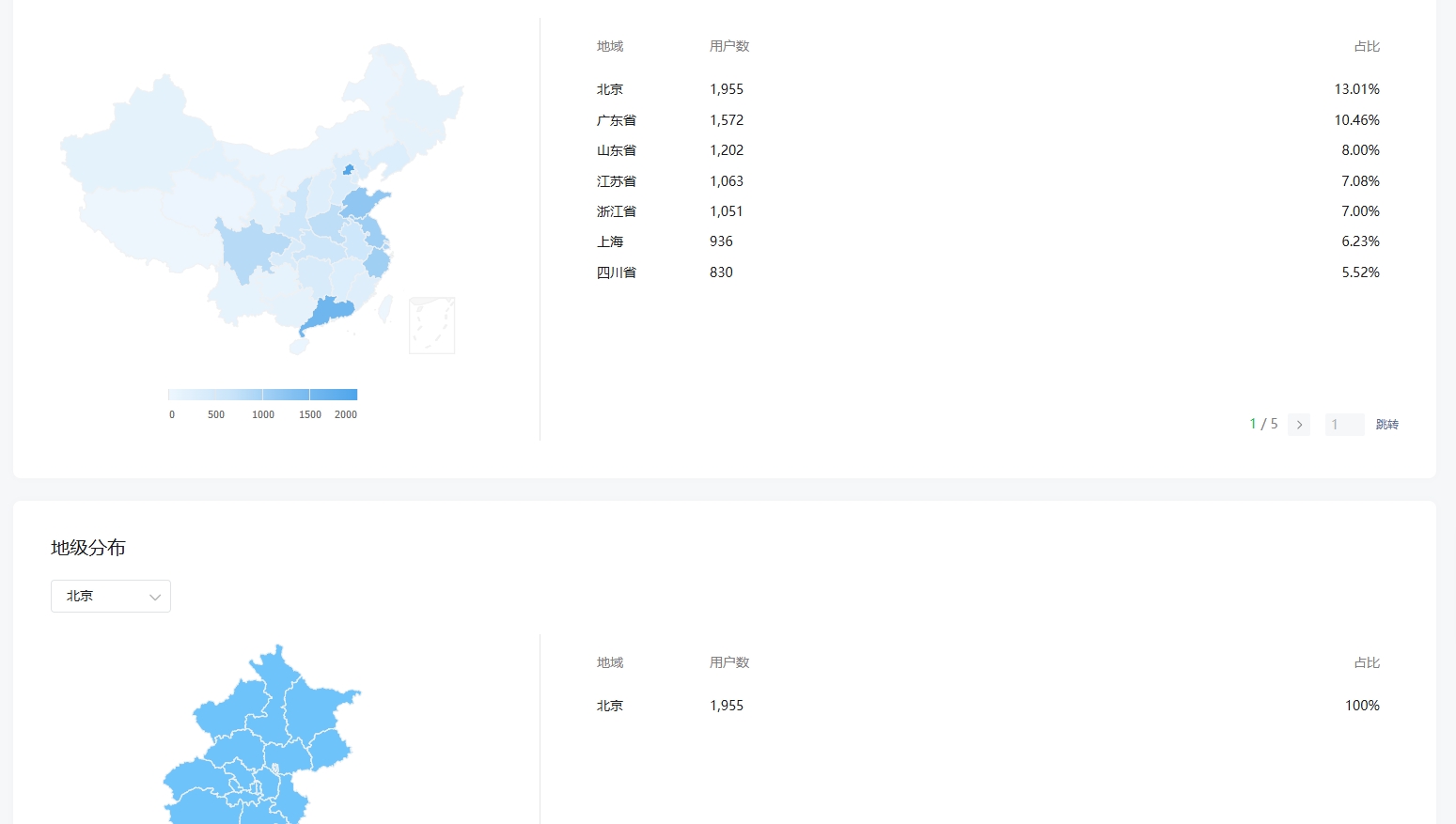Select Guangdong province on the China map
This screenshot has height=824, width=1456.
329,313
